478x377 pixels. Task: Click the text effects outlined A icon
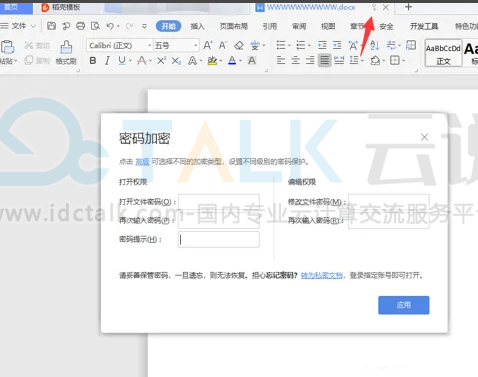[x=192, y=61]
